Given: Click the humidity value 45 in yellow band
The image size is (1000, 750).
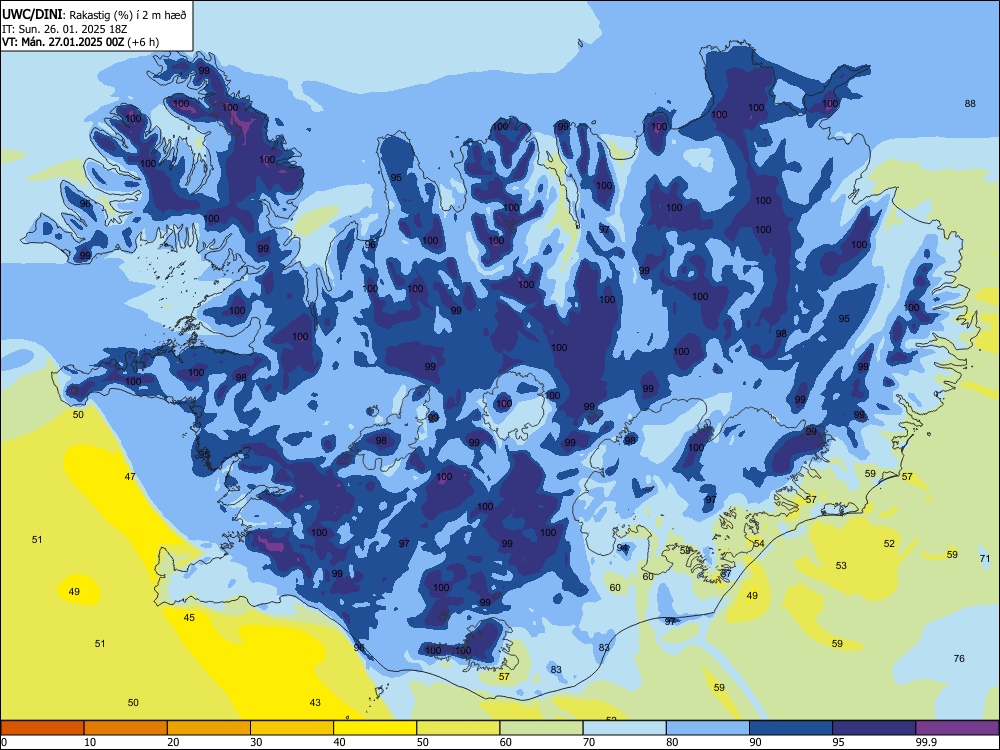Looking at the screenshot, I should (x=189, y=617).
